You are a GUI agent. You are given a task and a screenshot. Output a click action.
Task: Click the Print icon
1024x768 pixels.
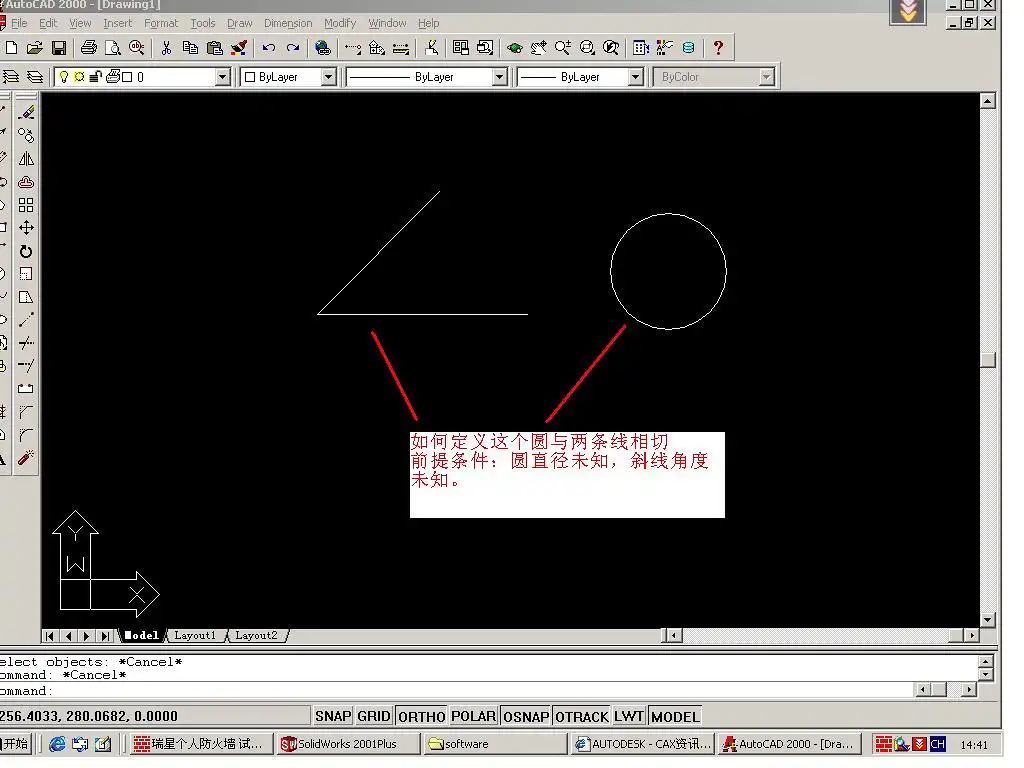click(88, 47)
